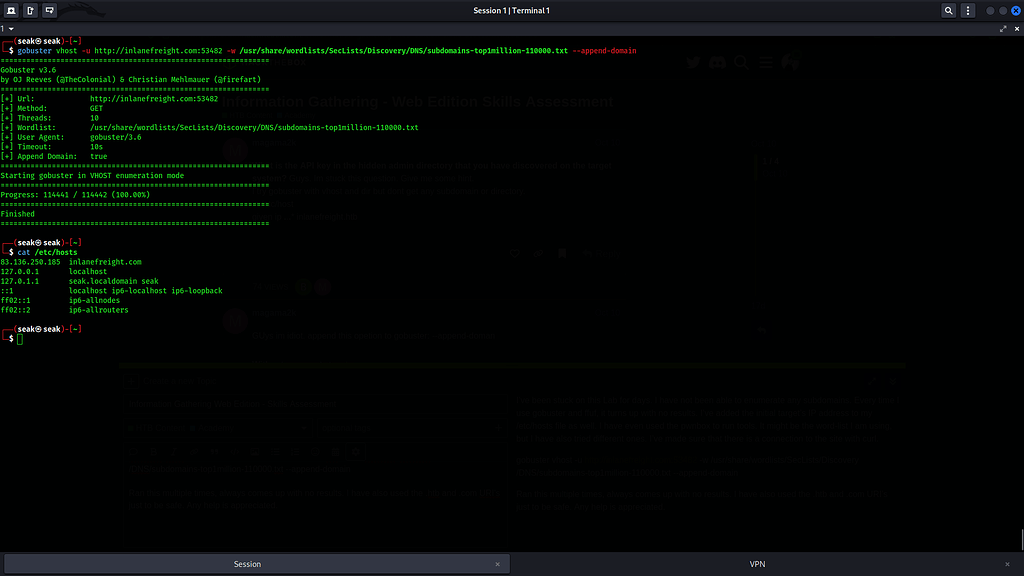
Task: Close the VPN tab with its x button
Action: [x=1007, y=563]
